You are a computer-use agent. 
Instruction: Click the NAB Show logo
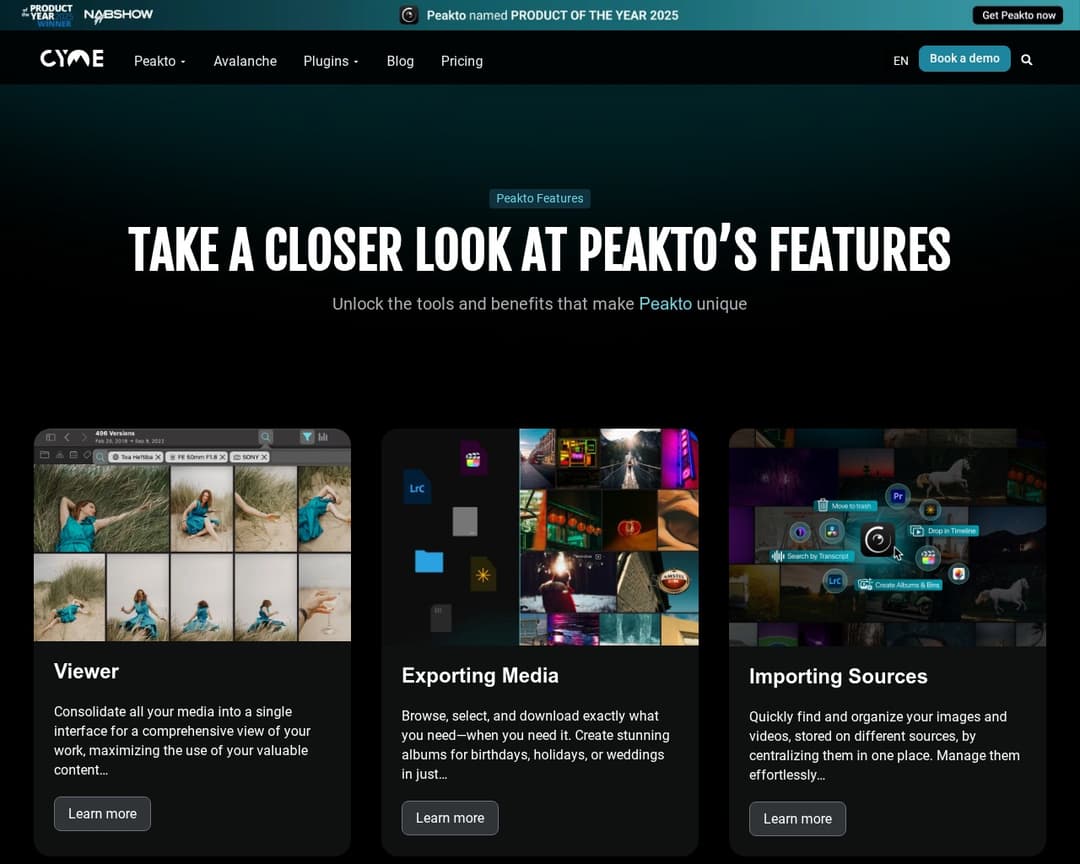(118, 15)
